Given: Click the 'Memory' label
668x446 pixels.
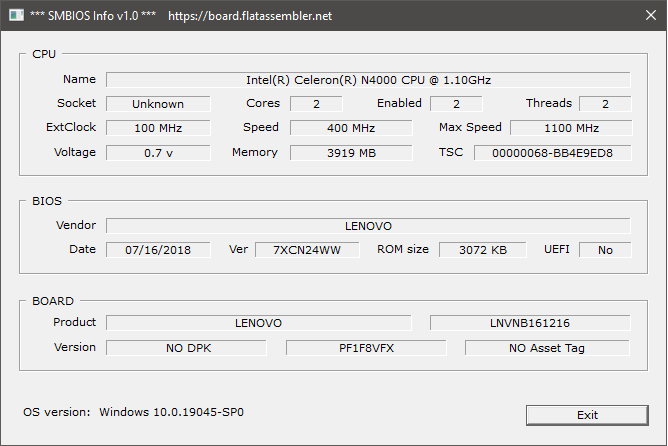Looking at the screenshot, I should tap(255, 152).
